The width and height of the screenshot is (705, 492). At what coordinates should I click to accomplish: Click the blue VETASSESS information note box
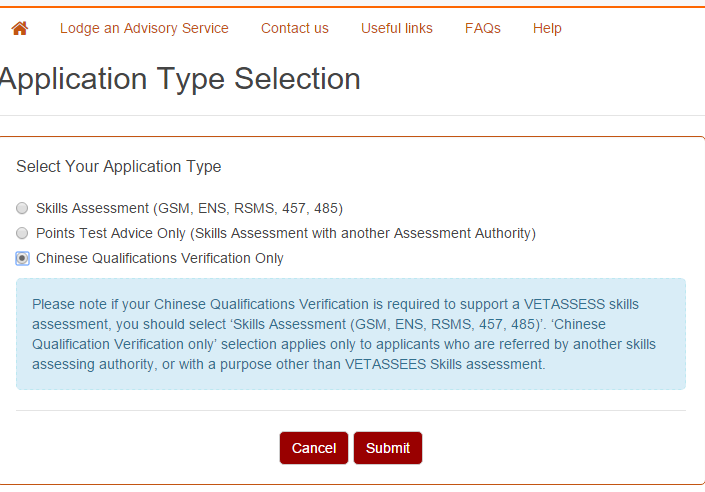pos(351,334)
